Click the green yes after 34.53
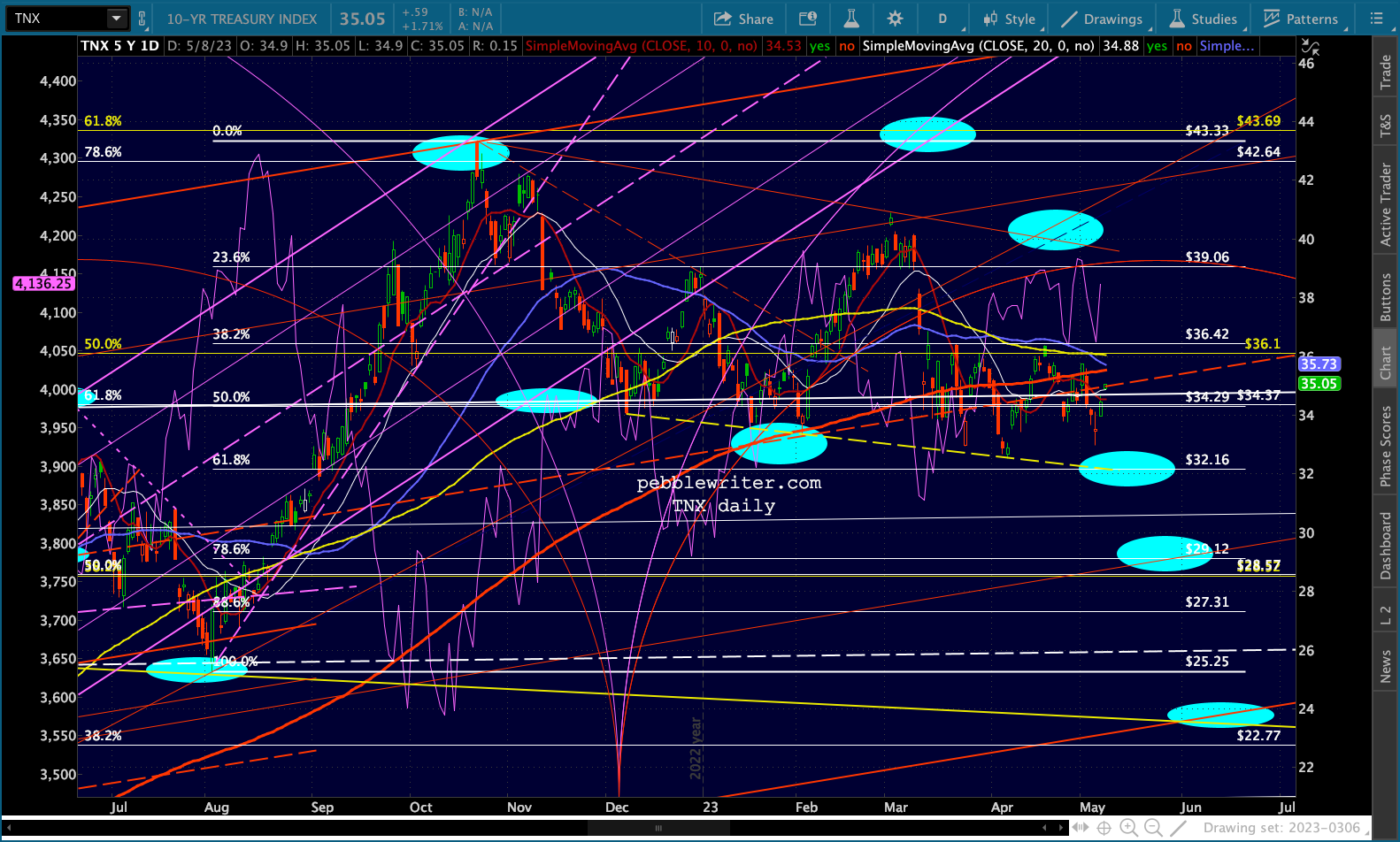The image size is (1400, 842). [820, 46]
